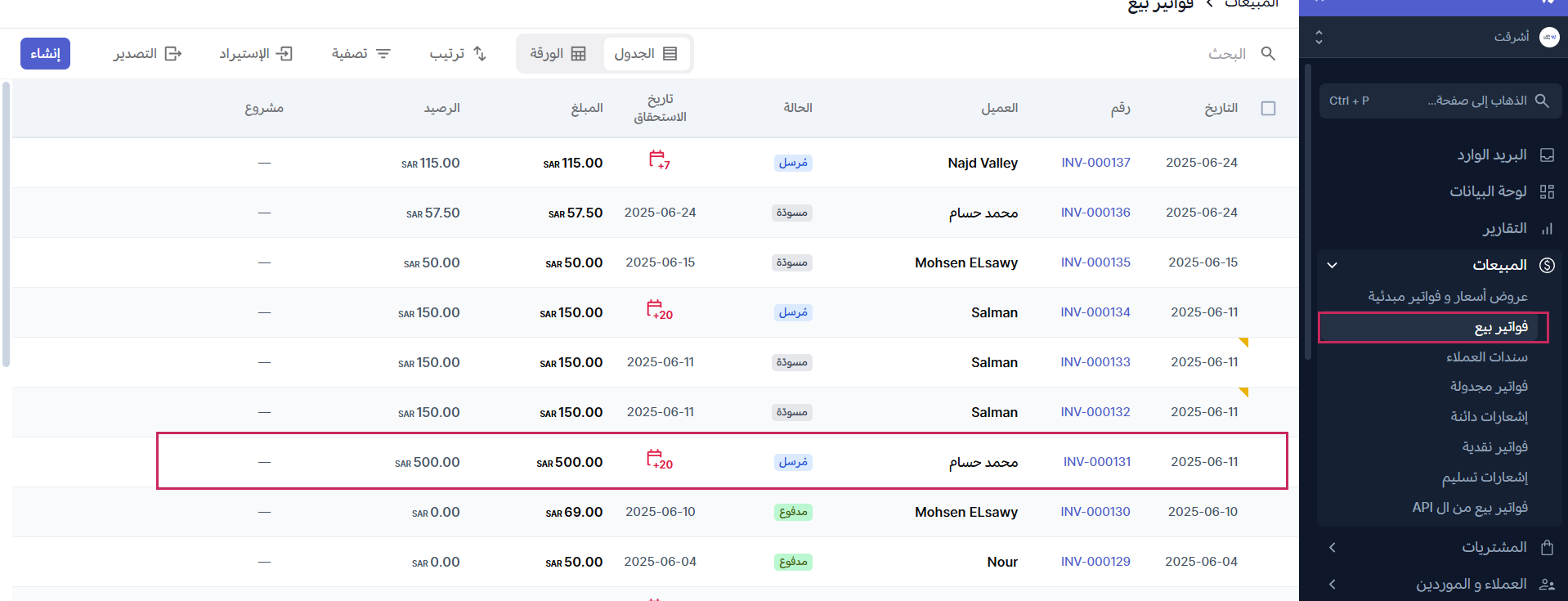Open the reports (التقارير) chart icon
Screen dimensions: 1568x601
[x=1547, y=229]
